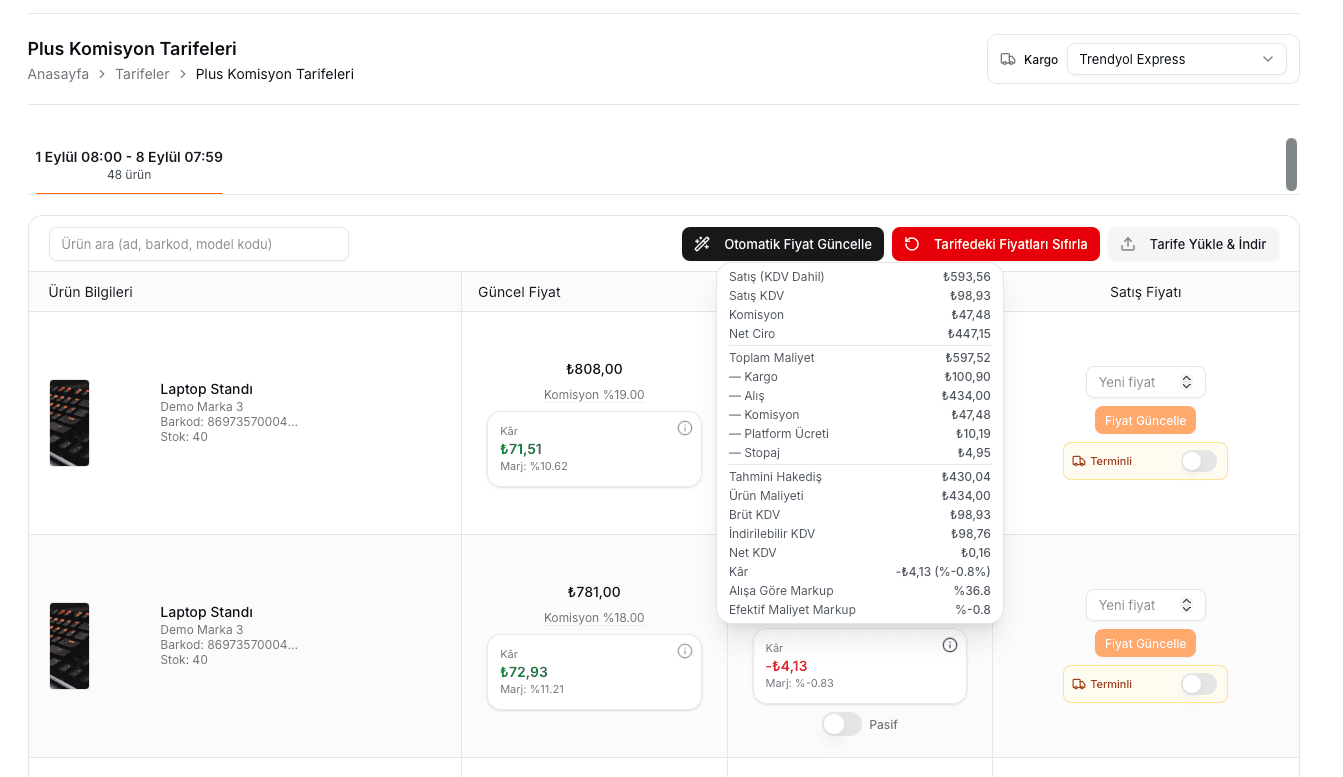
Task: Toggle Terminli switch for first product
Action: (1199, 461)
